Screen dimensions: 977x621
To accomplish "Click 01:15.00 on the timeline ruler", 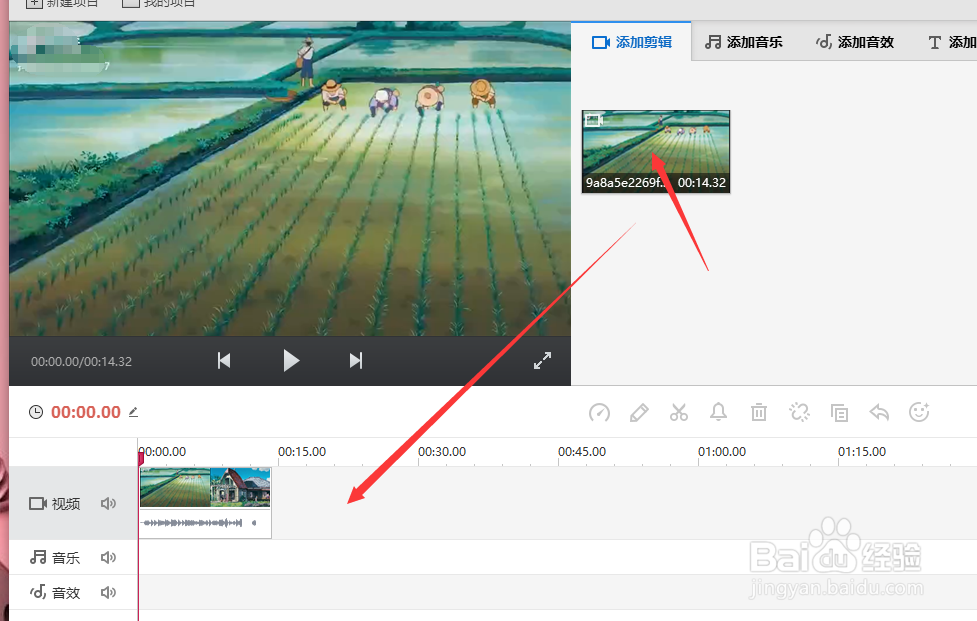I will tap(862, 452).
